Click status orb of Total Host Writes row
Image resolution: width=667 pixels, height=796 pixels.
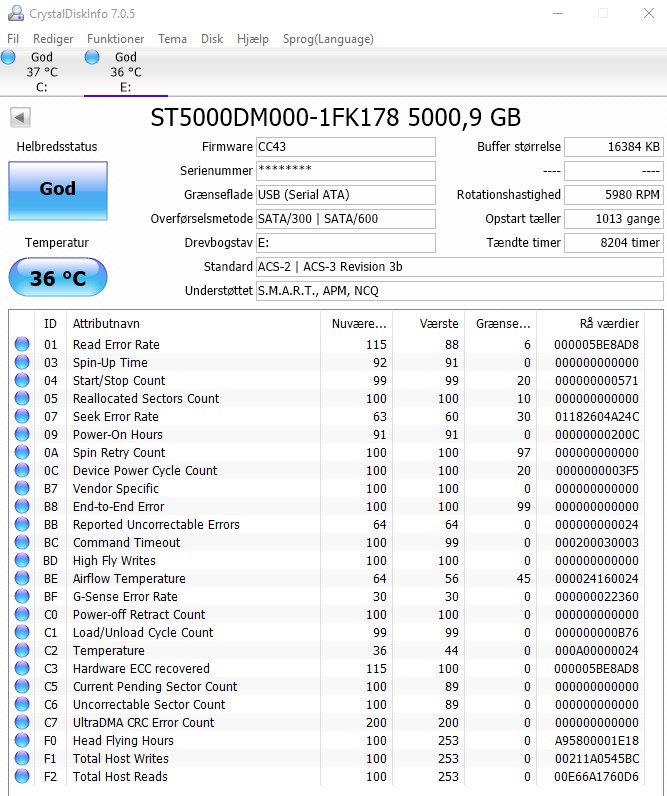pos(22,758)
